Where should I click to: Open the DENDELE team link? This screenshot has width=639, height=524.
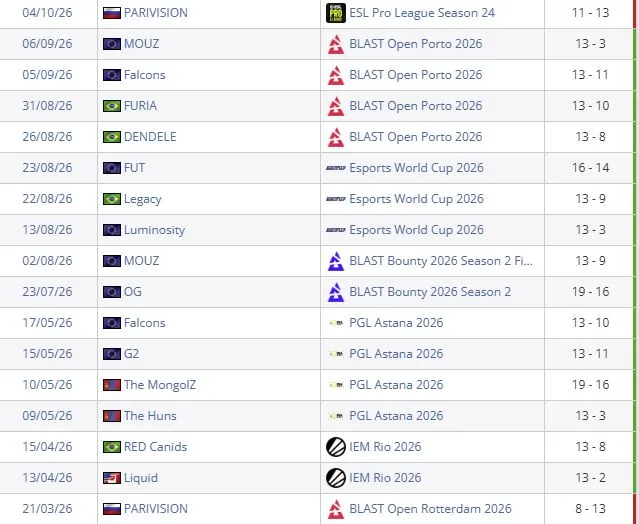click(150, 137)
